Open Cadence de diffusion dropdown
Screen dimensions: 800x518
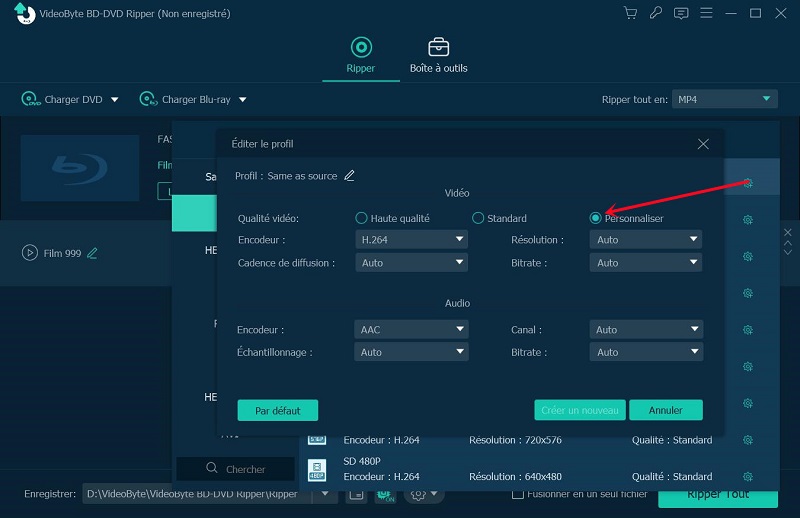click(411, 263)
